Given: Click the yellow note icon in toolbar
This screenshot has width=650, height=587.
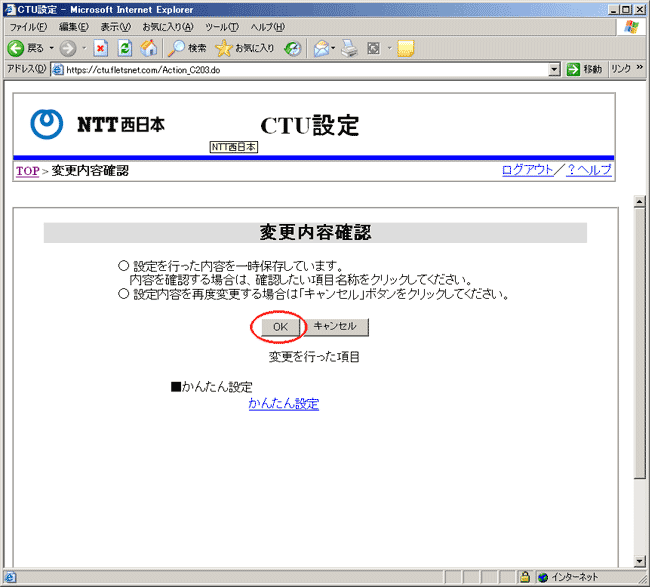Looking at the screenshot, I should 405,49.
